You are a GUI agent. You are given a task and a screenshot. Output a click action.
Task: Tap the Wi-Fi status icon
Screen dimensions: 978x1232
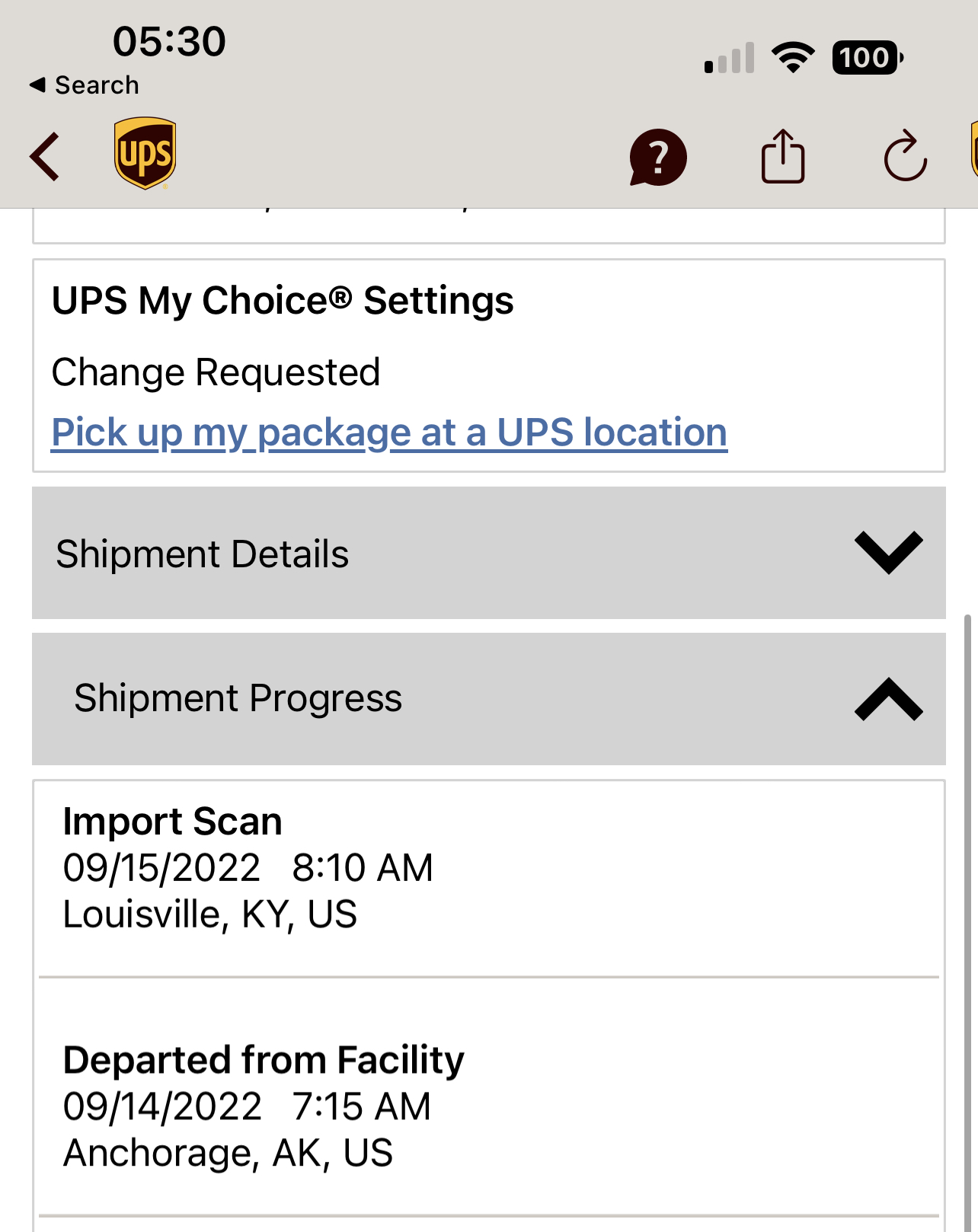[793, 58]
